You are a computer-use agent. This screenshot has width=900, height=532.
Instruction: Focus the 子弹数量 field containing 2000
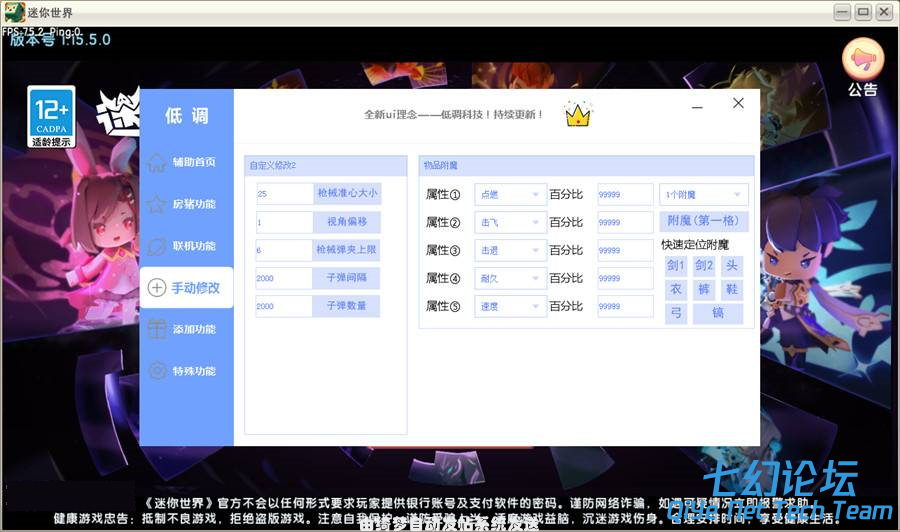click(x=284, y=306)
